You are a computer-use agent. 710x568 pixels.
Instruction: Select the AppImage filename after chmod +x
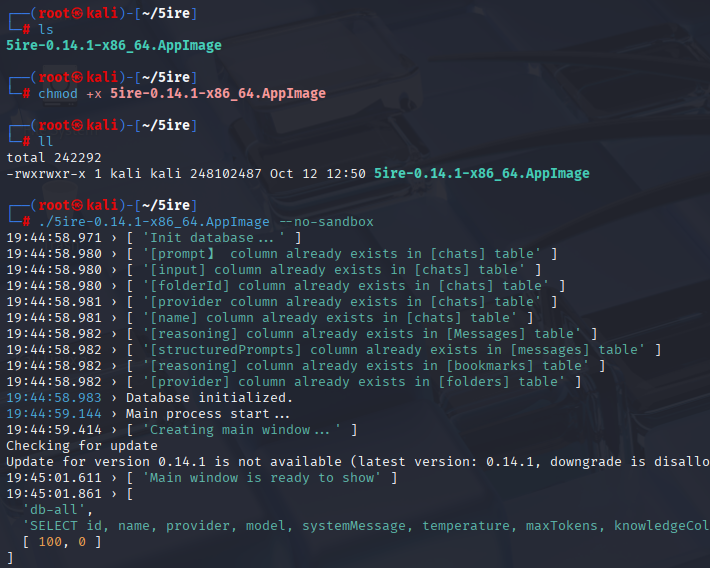point(217,93)
